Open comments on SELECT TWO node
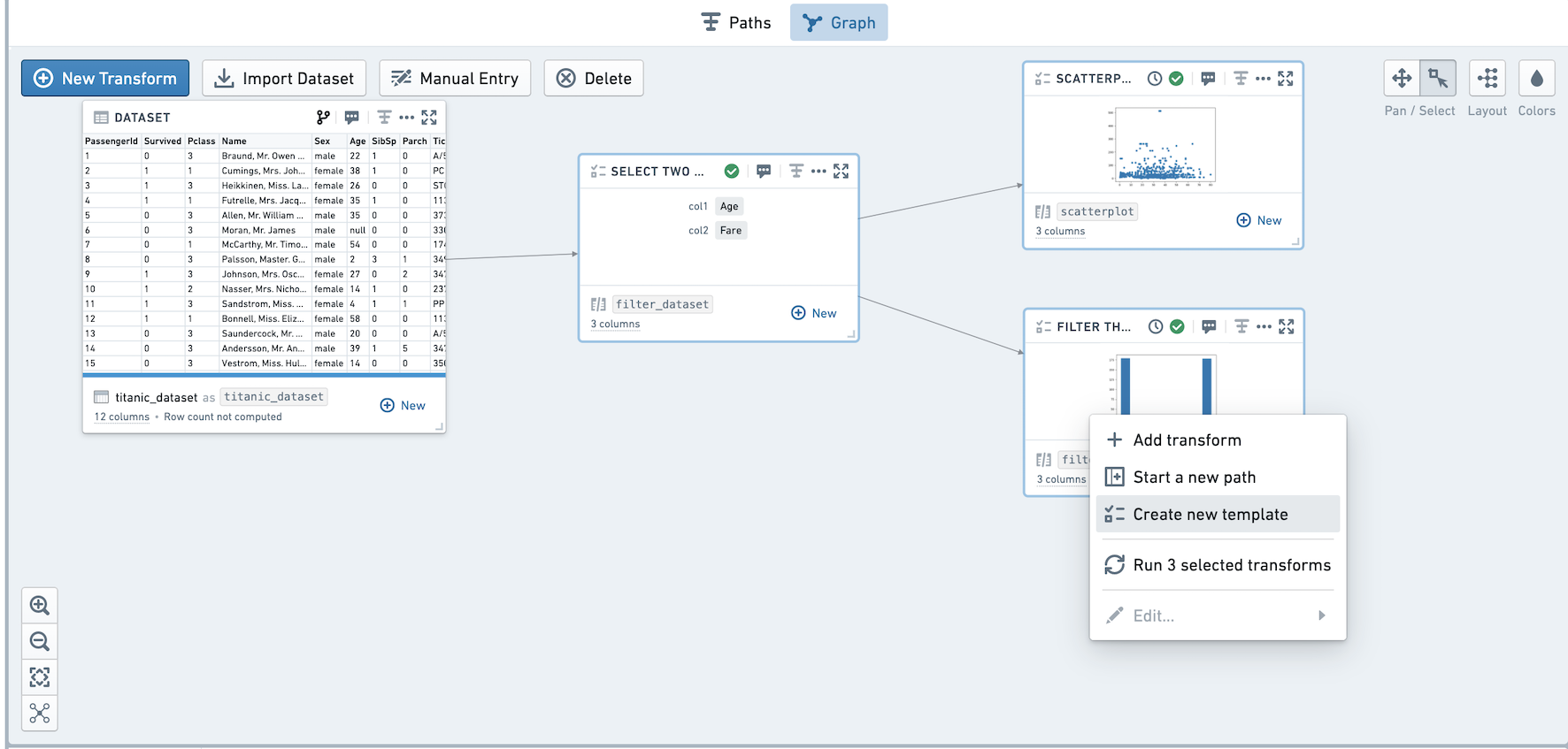 (x=764, y=171)
